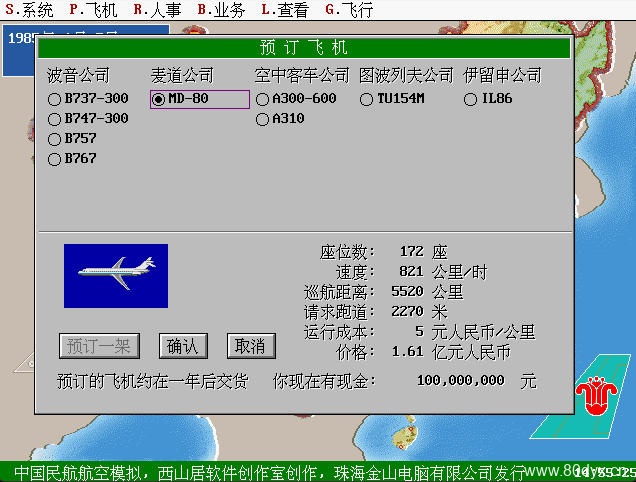
Task: Click the 你现在有现金 label
Action: click(324, 381)
